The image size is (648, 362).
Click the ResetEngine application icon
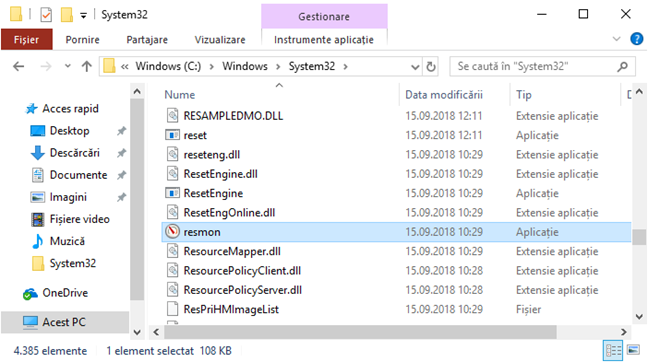(x=172, y=193)
